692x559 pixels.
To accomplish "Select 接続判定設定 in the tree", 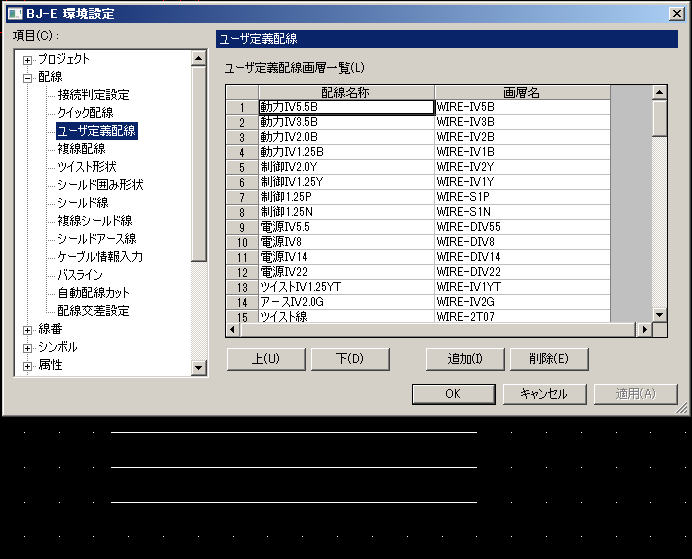I will click(93, 95).
